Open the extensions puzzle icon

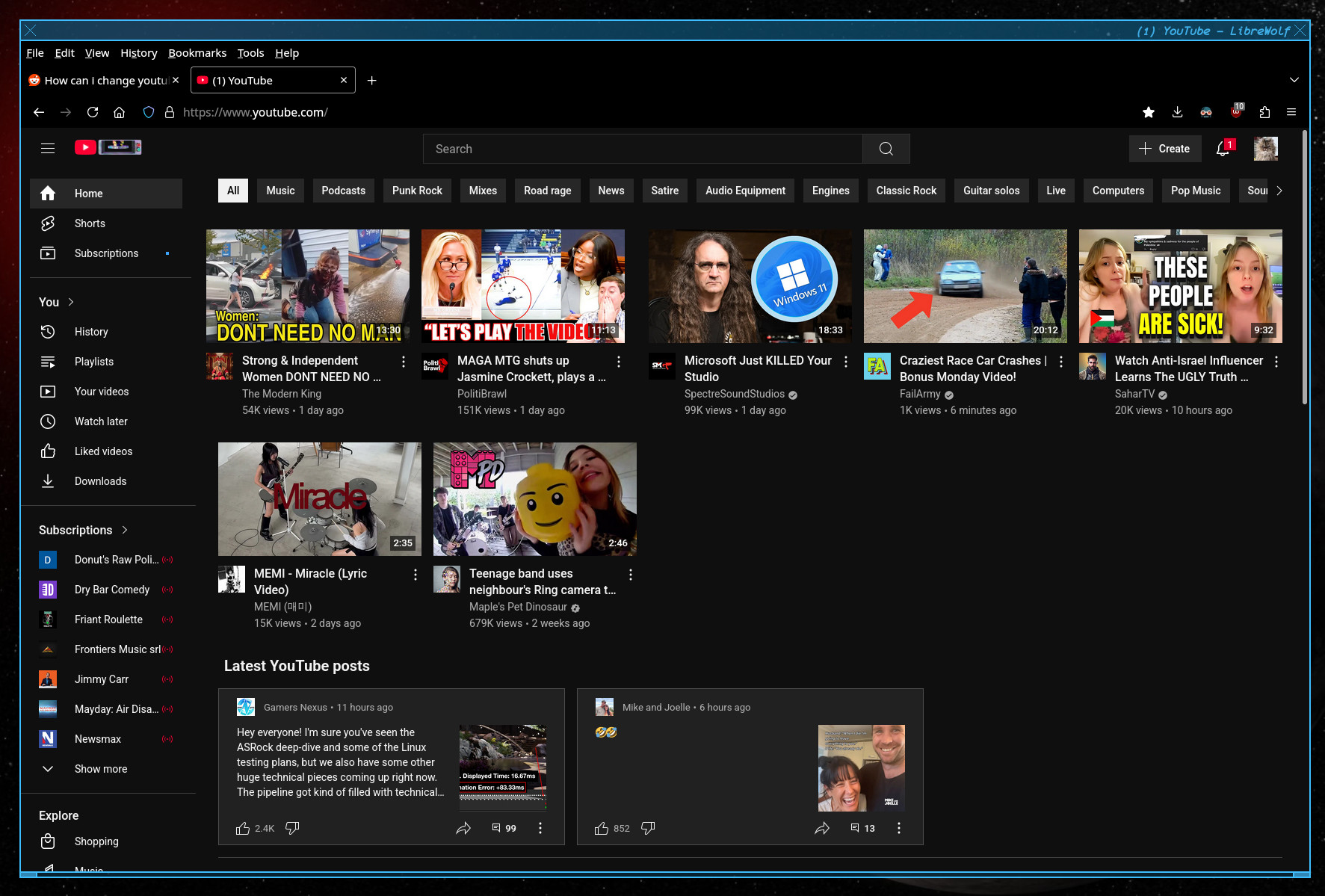[1264, 112]
